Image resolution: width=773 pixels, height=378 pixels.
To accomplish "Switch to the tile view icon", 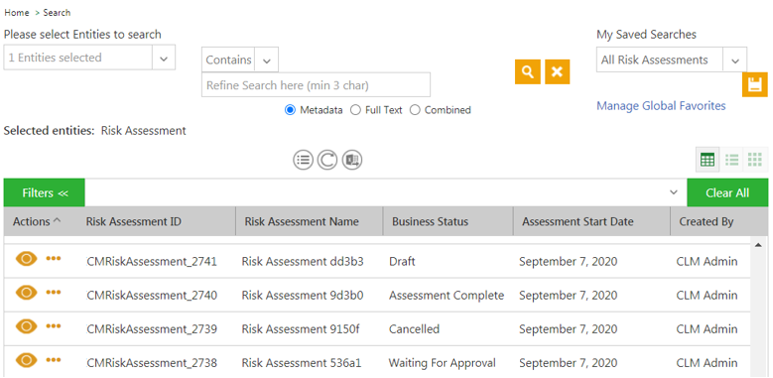I will coord(755,160).
